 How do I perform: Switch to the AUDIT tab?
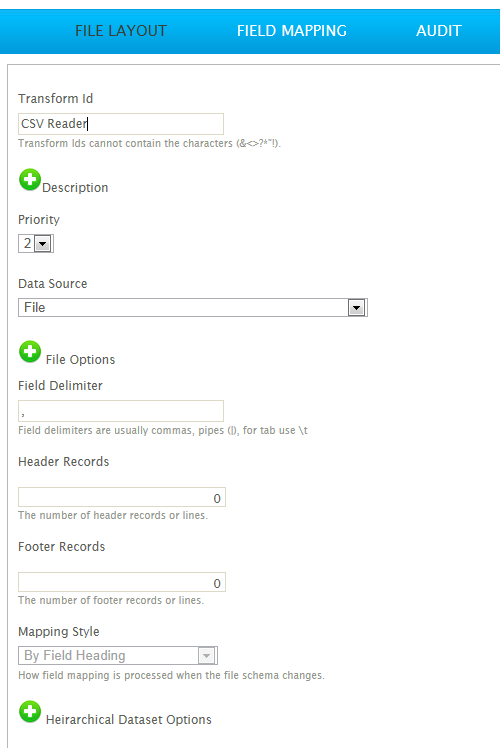pos(439,31)
